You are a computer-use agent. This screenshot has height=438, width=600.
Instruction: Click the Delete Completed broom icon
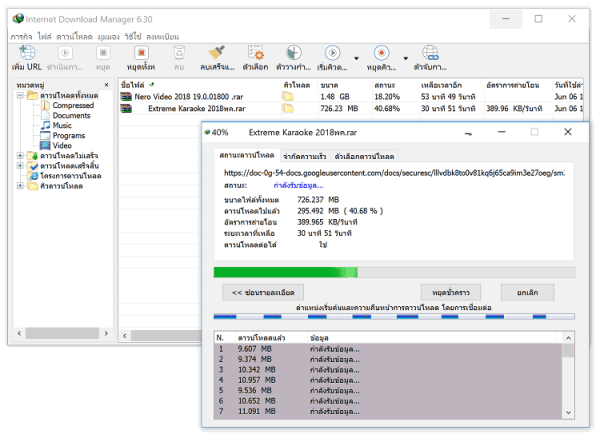[217, 53]
